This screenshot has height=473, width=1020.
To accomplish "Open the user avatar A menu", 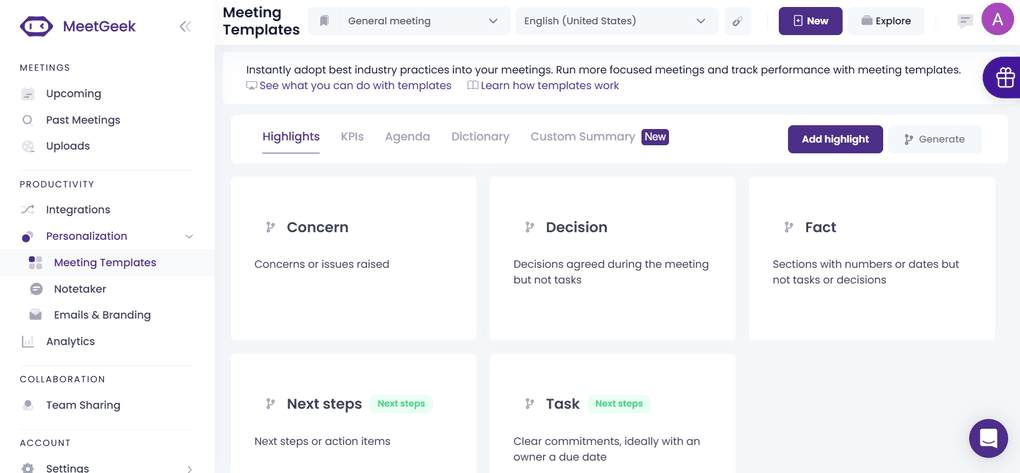I will click(x=998, y=19).
